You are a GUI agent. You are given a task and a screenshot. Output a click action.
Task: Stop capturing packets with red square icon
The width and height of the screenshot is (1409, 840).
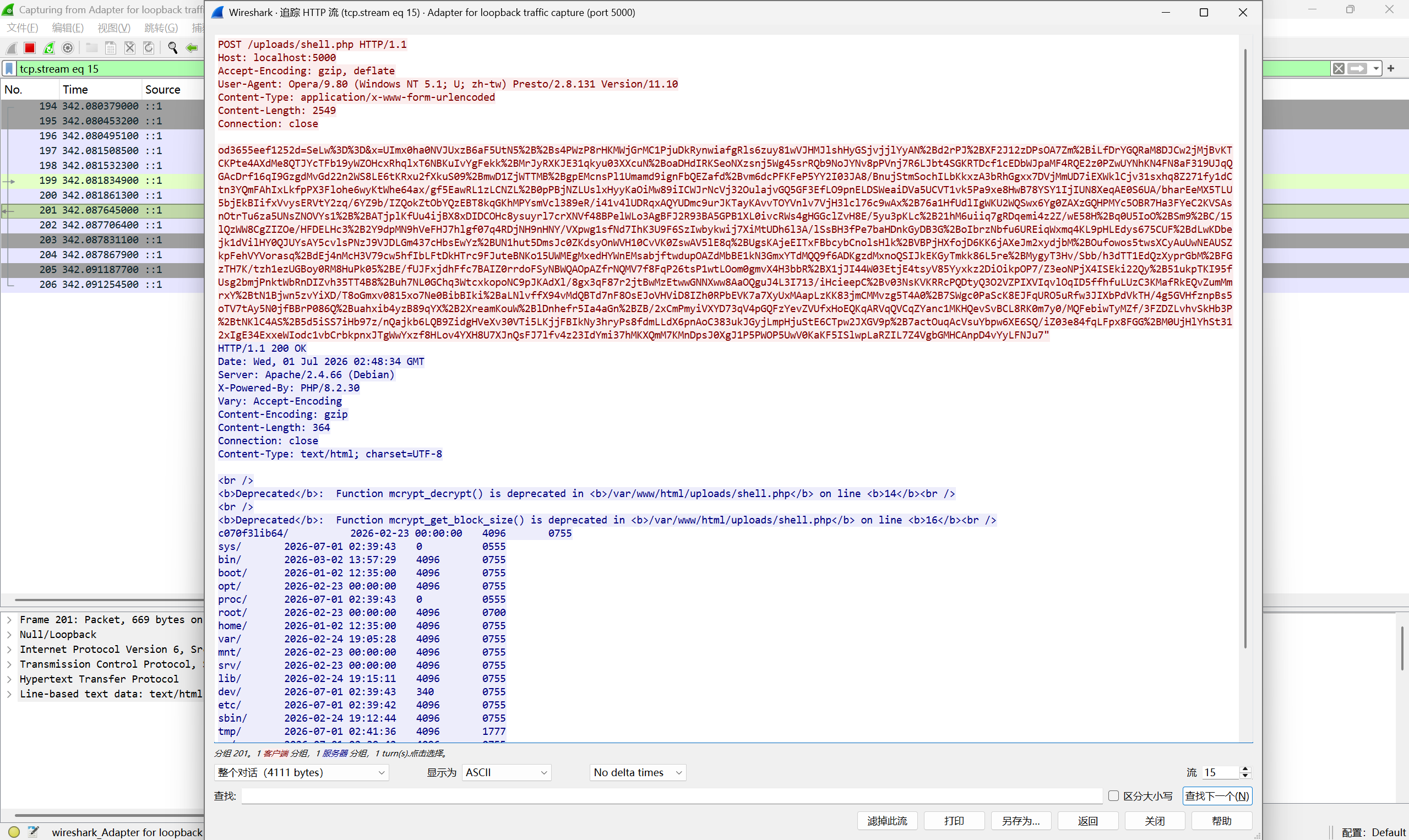coord(30,48)
